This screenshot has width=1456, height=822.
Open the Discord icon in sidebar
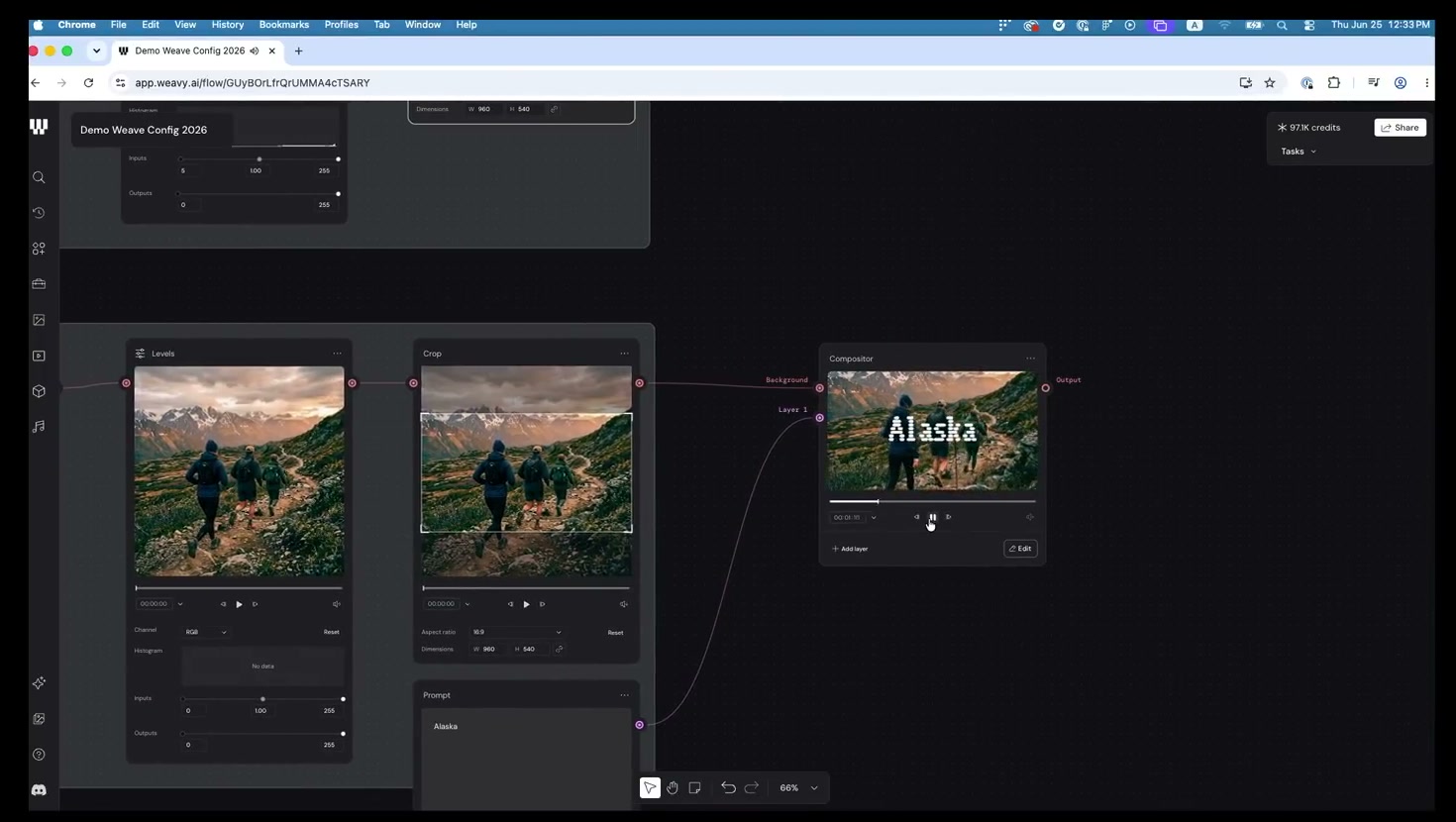[39, 790]
